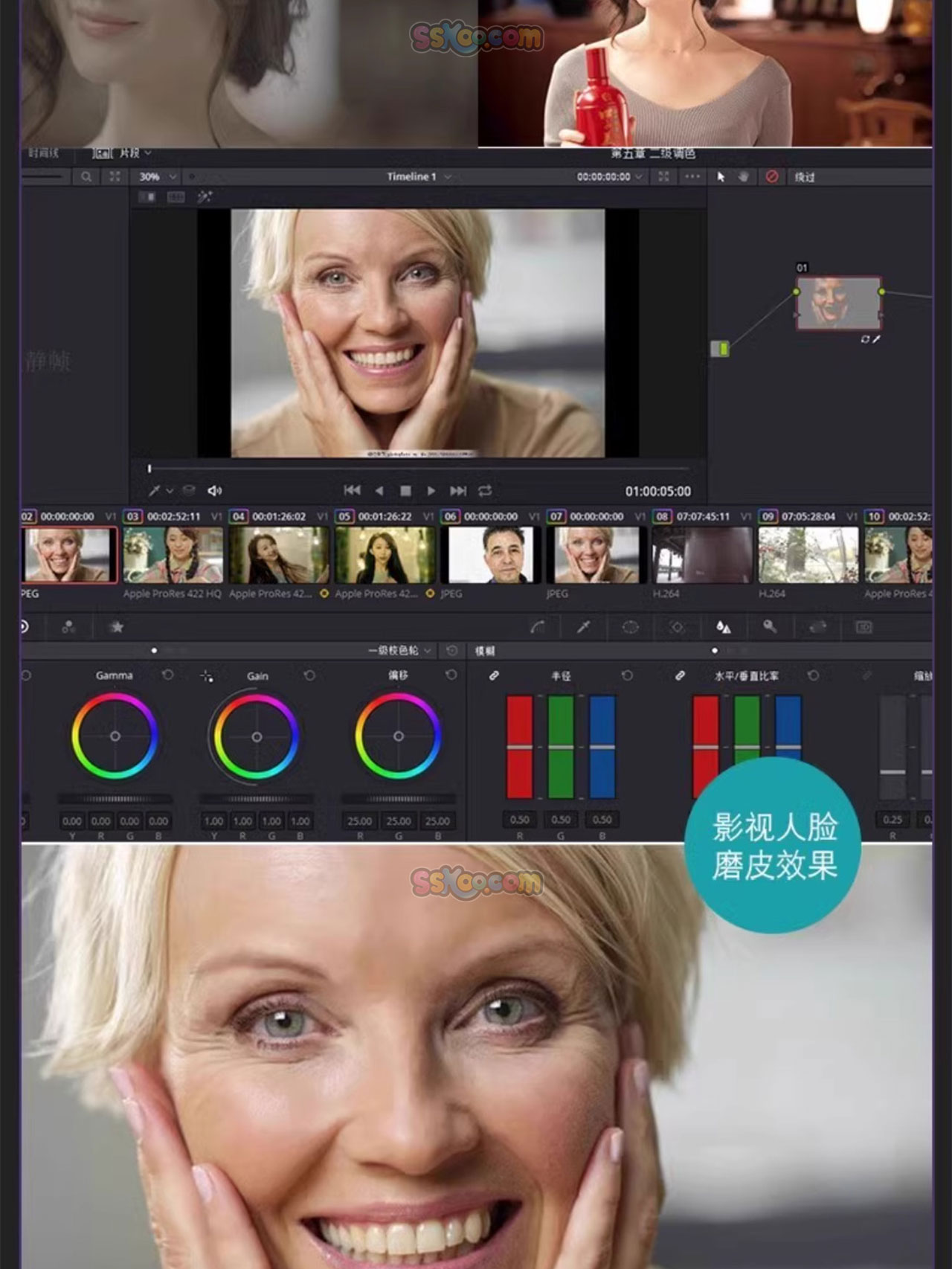Reset the Gamma color wheel
Image resolution: width=952 pixels, height=1269 pixels.
tap(168, 675)
